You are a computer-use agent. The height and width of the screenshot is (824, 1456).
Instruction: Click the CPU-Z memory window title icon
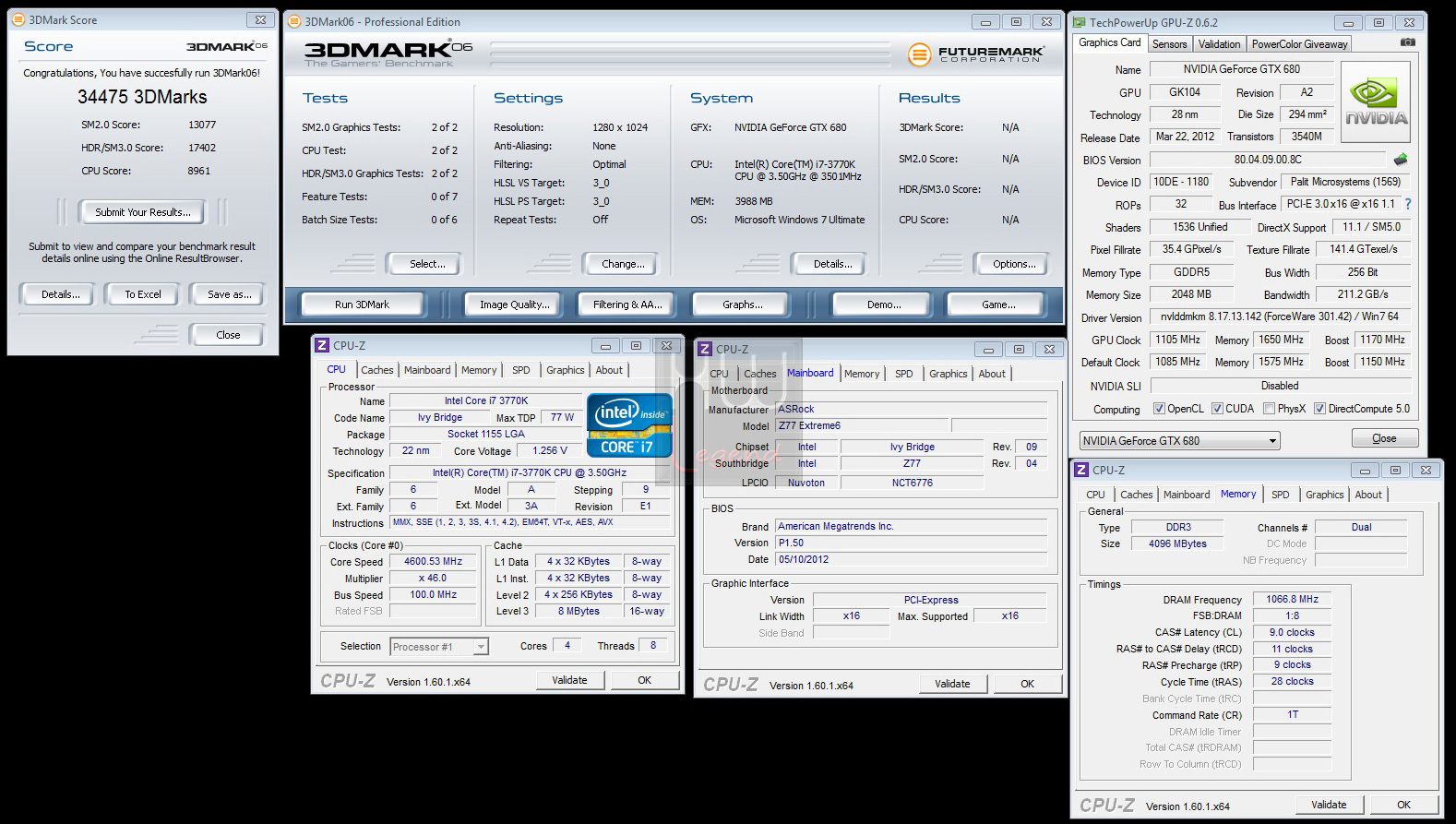1081,470
